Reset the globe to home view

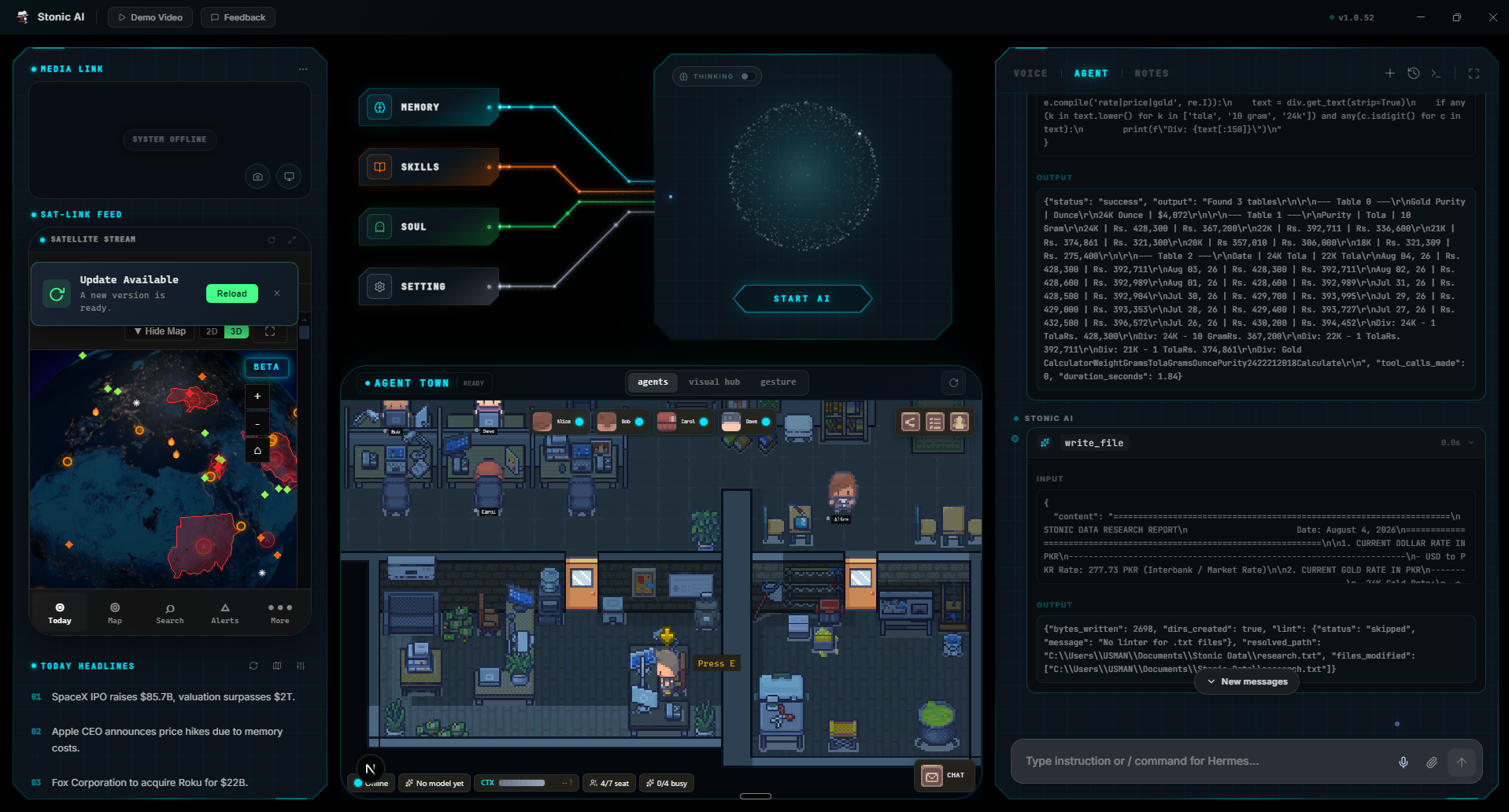pos(257,451)
